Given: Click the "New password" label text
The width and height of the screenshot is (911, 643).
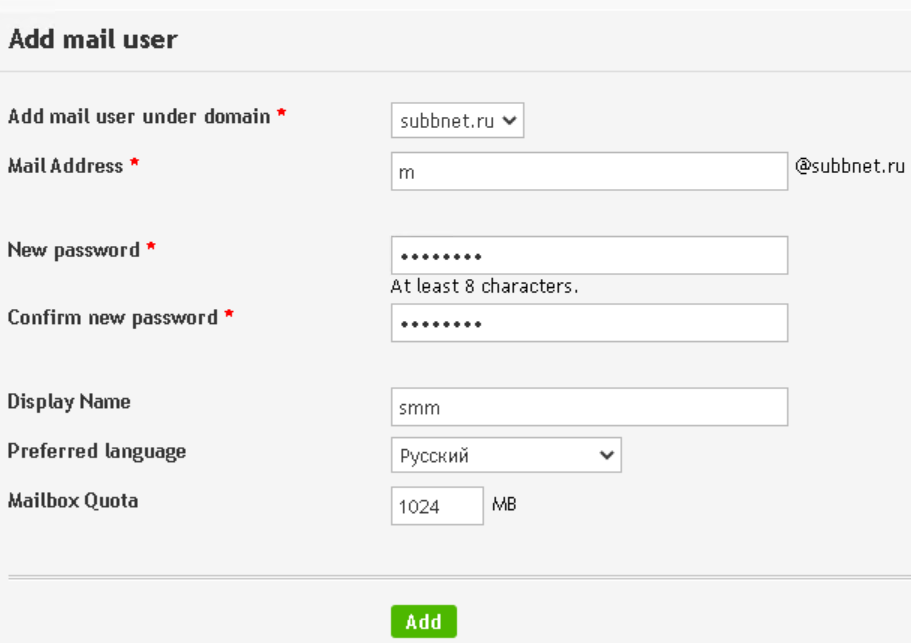Looking at the screenshot, I should 74,250.
